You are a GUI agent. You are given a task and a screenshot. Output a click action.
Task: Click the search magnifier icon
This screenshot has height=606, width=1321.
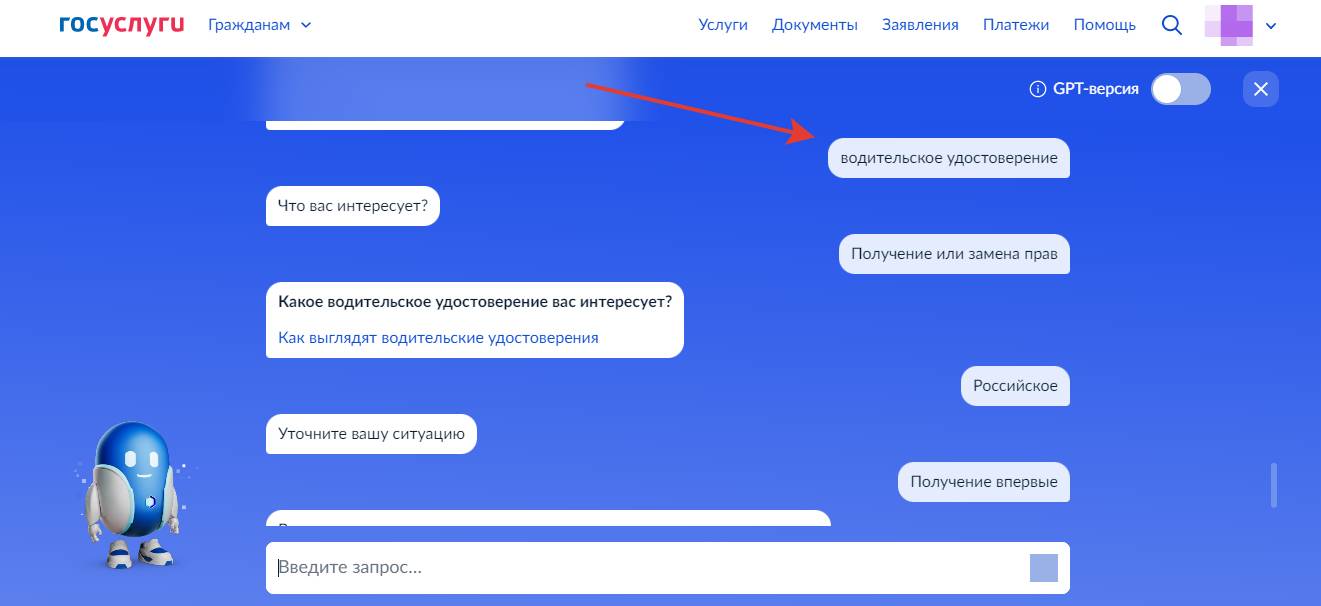tap(1171, 25)
